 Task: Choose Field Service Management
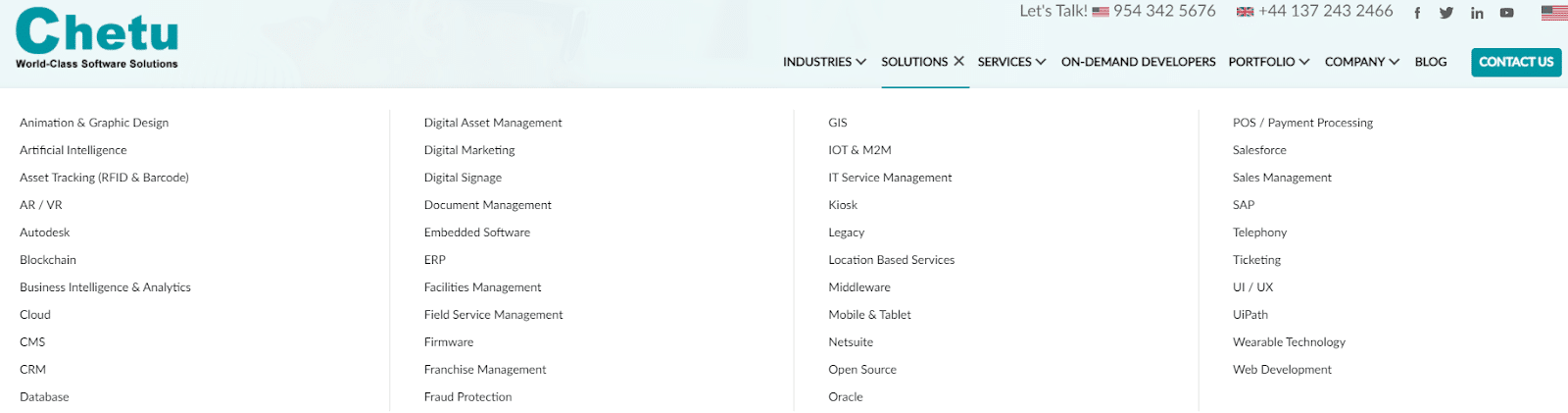pyautogui.click(x=494, y=315)
